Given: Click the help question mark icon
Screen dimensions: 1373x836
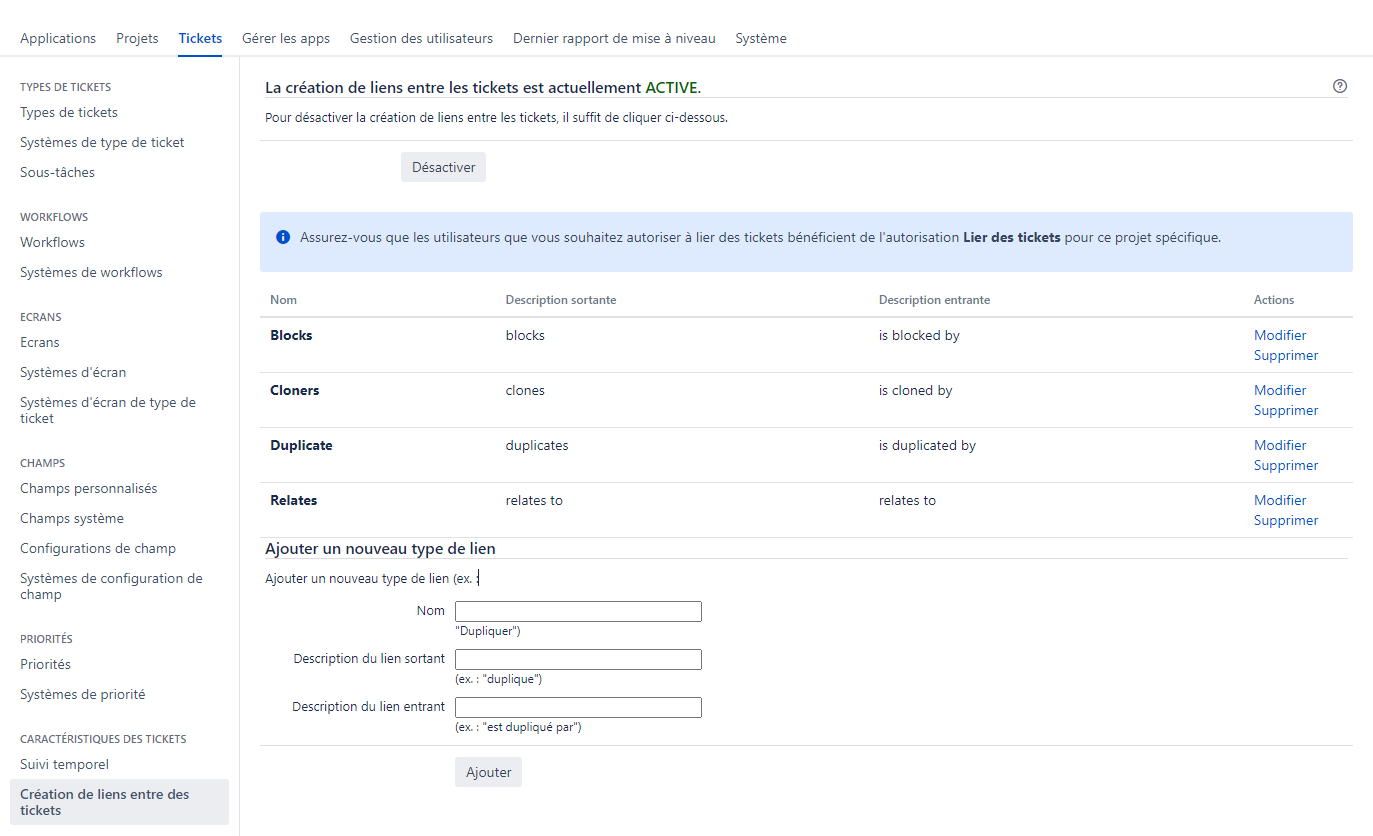Looking at the screenshot, I should click(1339, 86).
